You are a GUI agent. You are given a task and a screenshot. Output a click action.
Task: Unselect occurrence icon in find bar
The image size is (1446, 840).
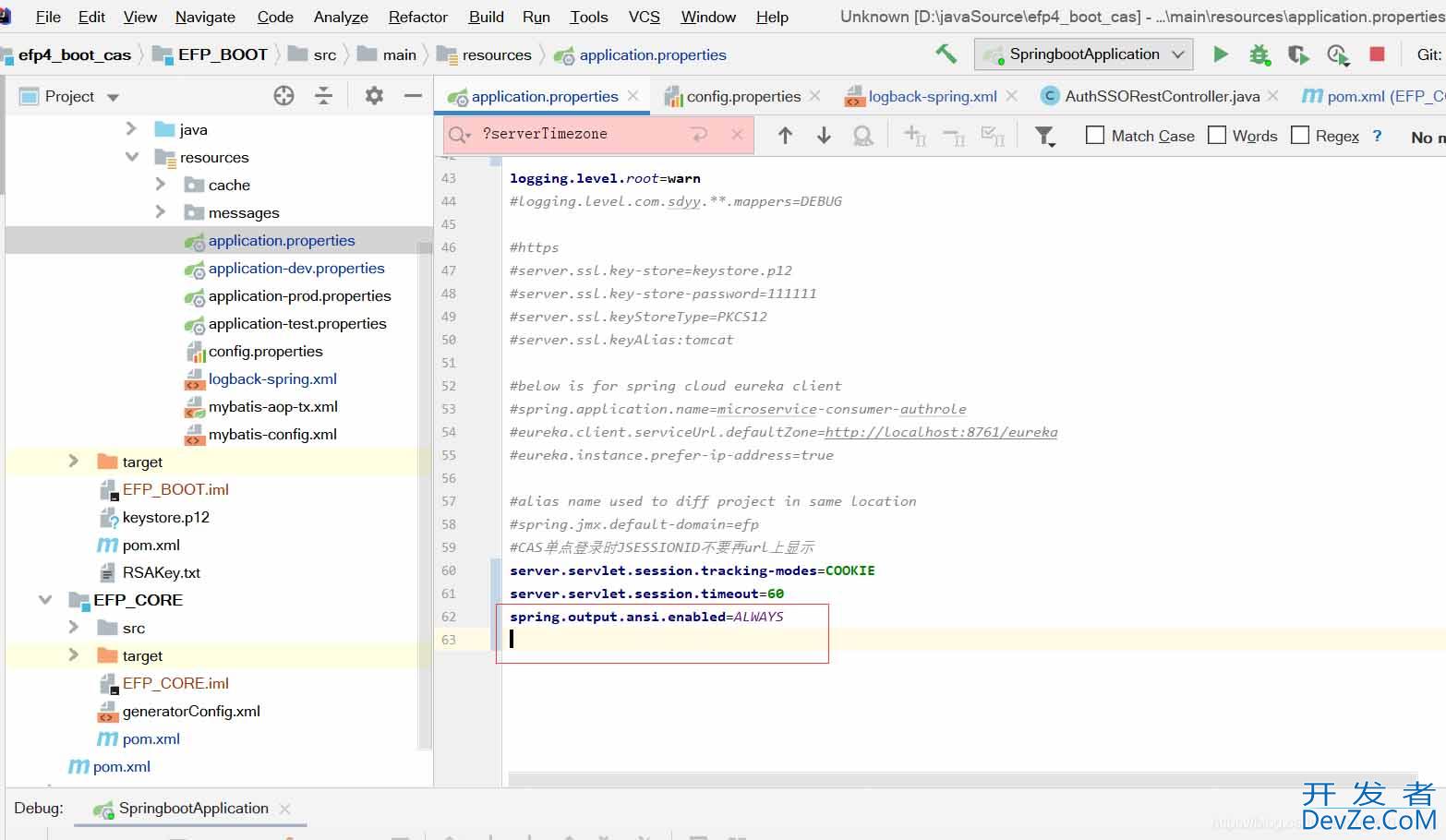pos(954,137)
